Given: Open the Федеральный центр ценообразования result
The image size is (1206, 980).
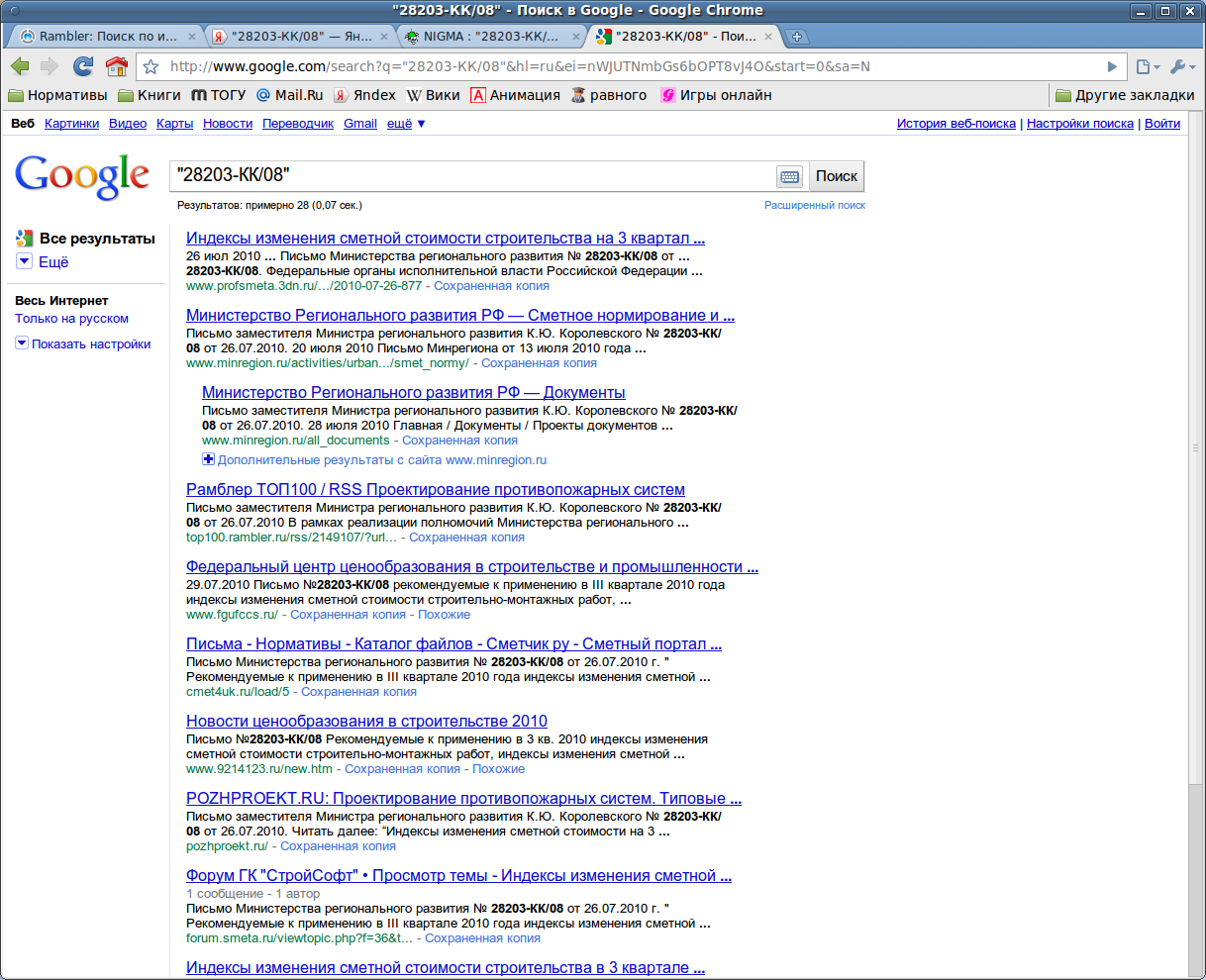Looking at the screenshot, I should (x=472, y=567).
